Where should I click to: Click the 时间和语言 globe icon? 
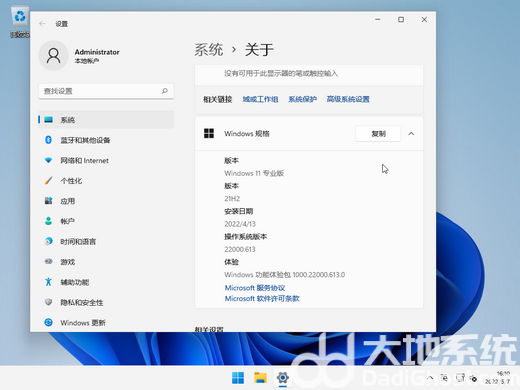pos(49,241)
